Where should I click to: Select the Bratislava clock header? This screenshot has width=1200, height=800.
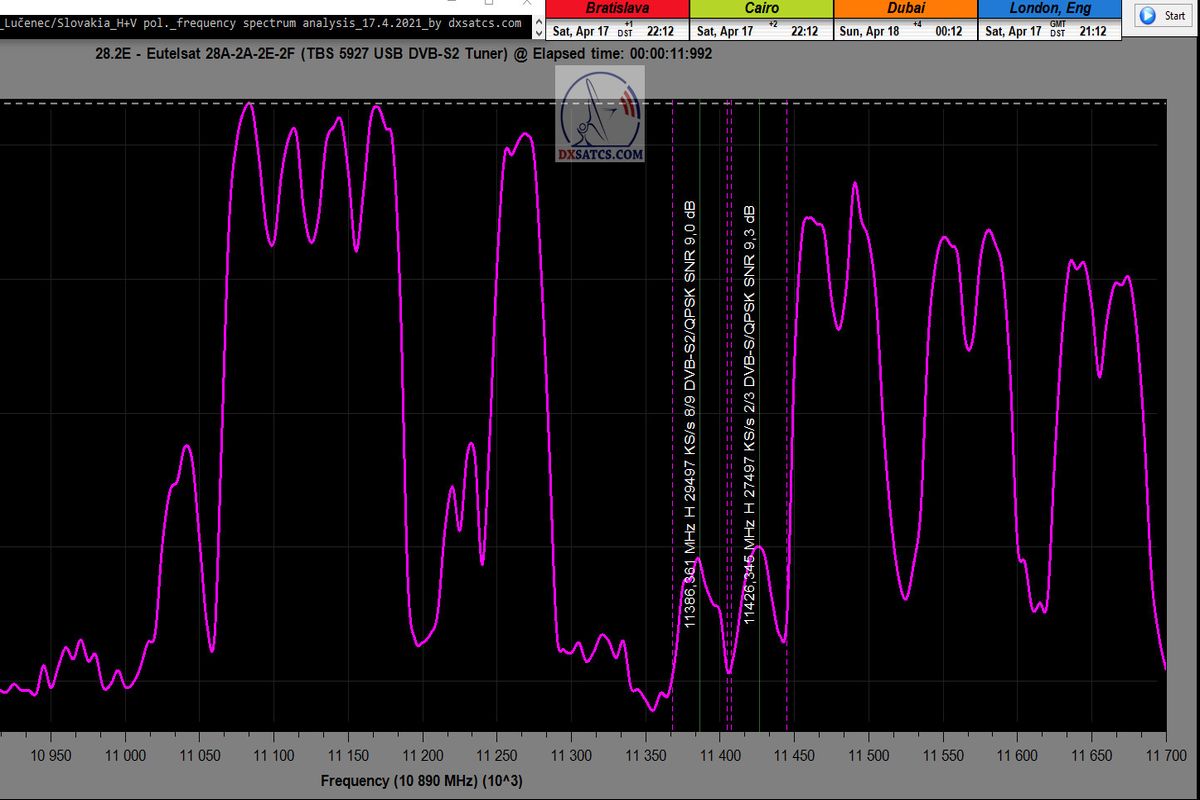point(617,8)
